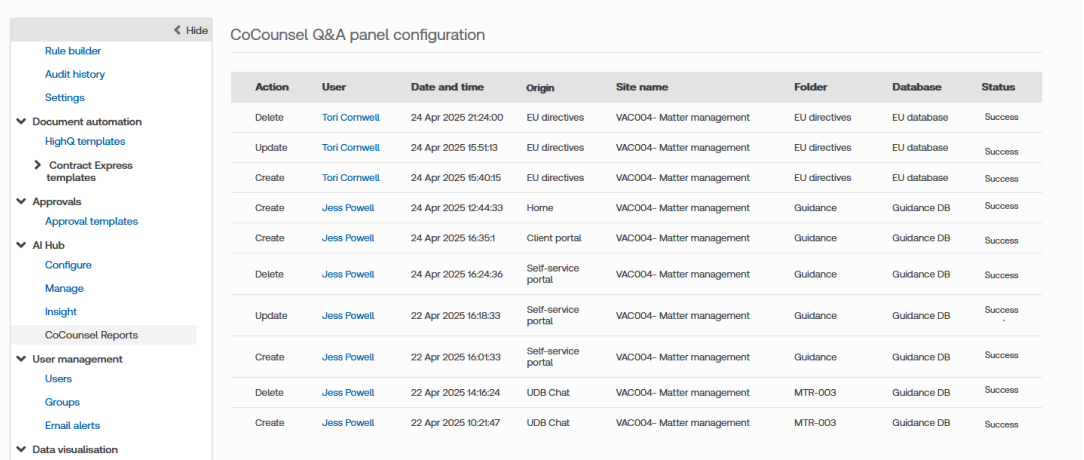The width and height of the screenshot is (1084, 460).
Task: Click Tori Cornwell in the Delete row
Action: [350, 117]
